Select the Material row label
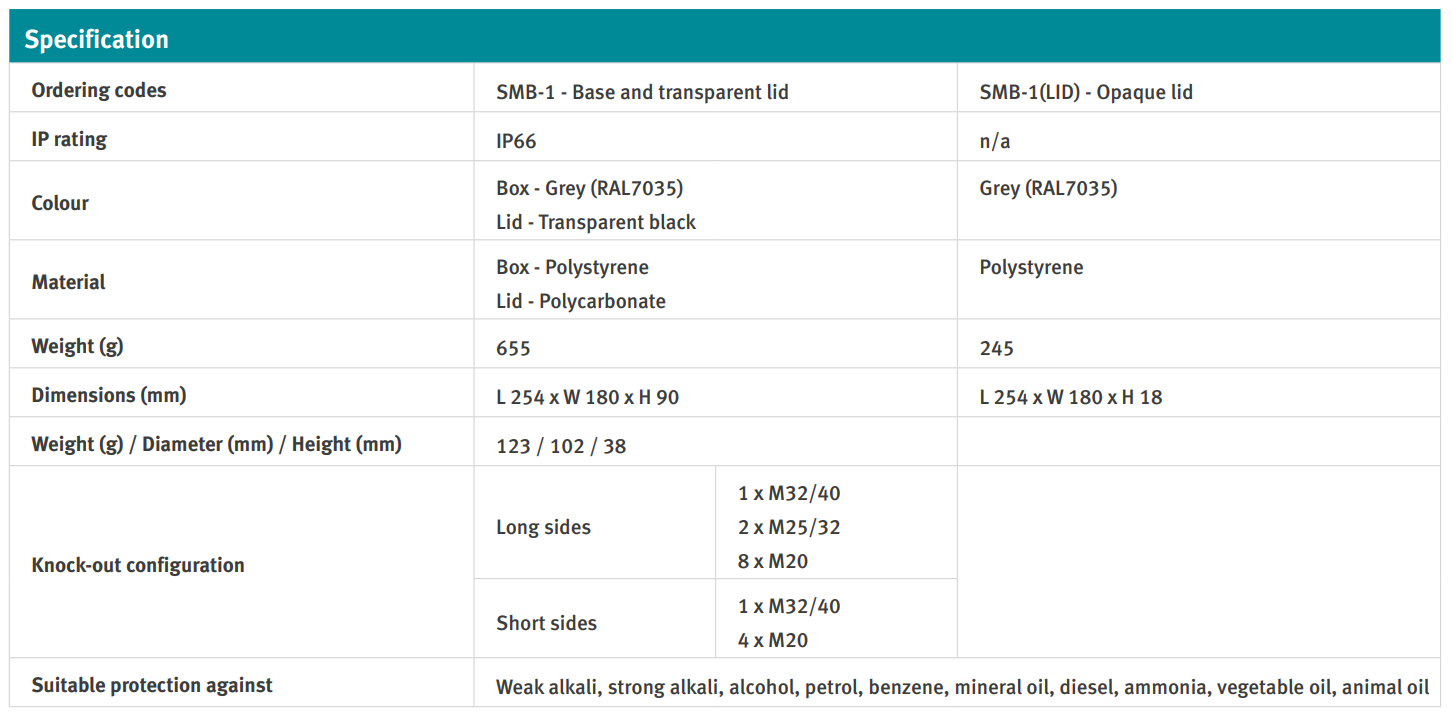The image size is (1452, 717). tap(68, 282)
